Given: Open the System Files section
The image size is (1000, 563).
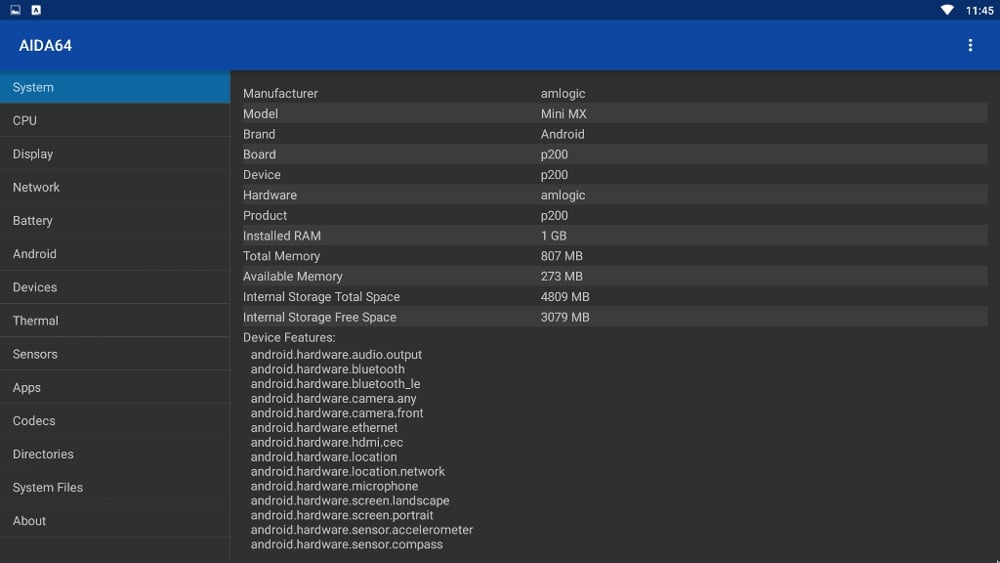Looking at the screenshot, I should (115, 487).
